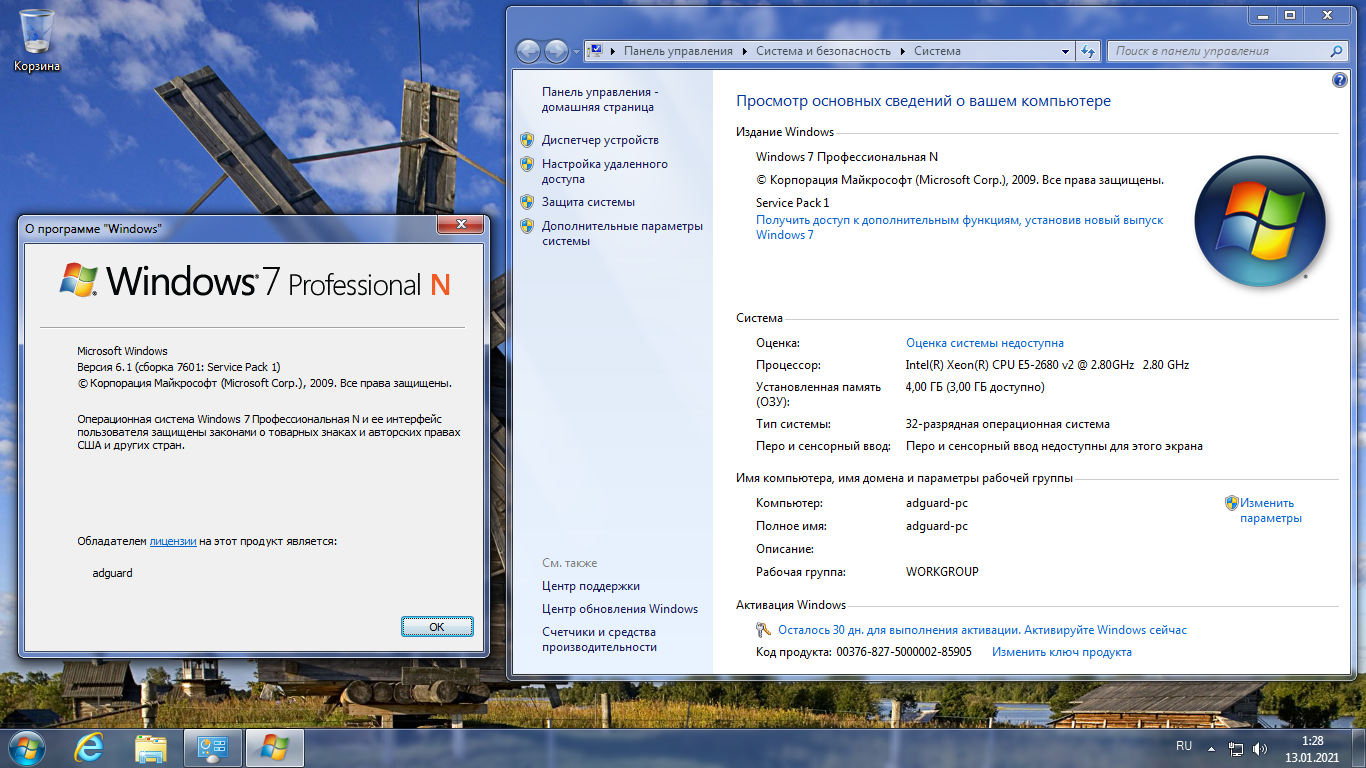Click the product code 00376-827-5000002-85905

(904, 652)
